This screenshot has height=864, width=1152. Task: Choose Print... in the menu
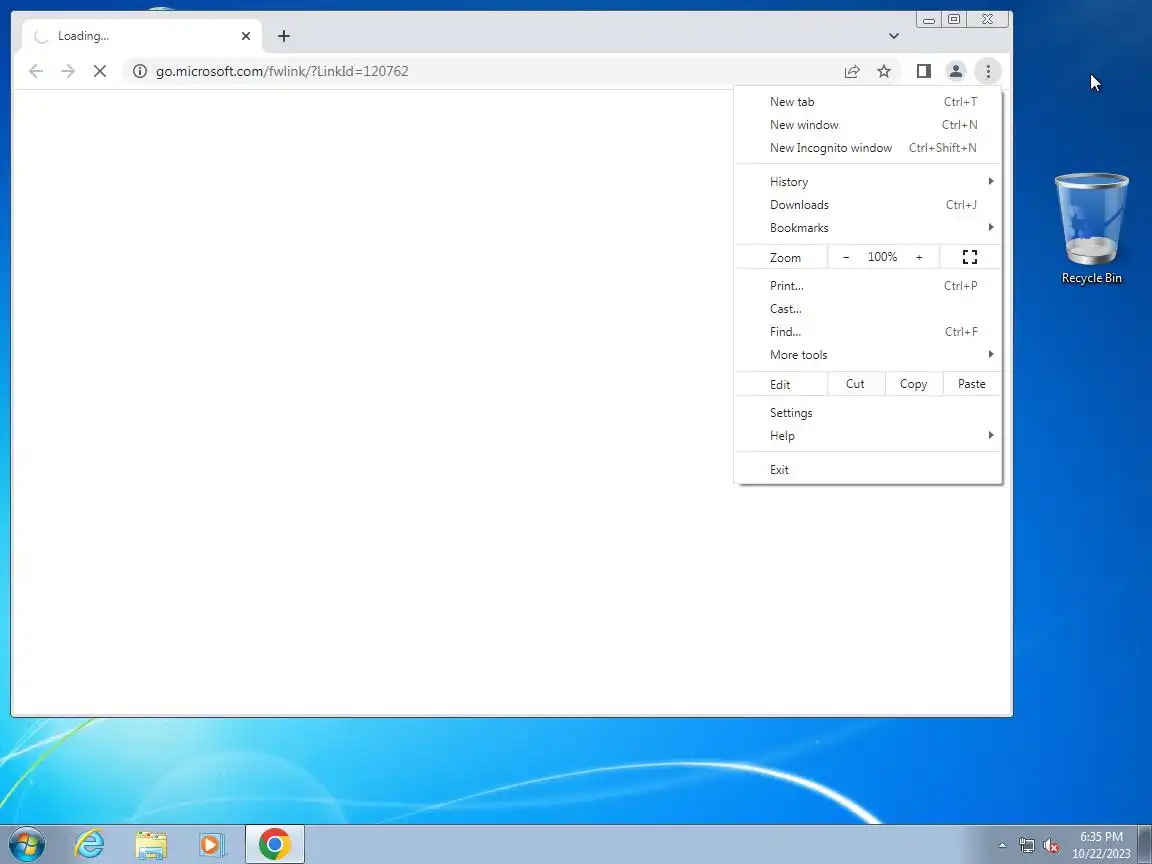pos(868,286)
